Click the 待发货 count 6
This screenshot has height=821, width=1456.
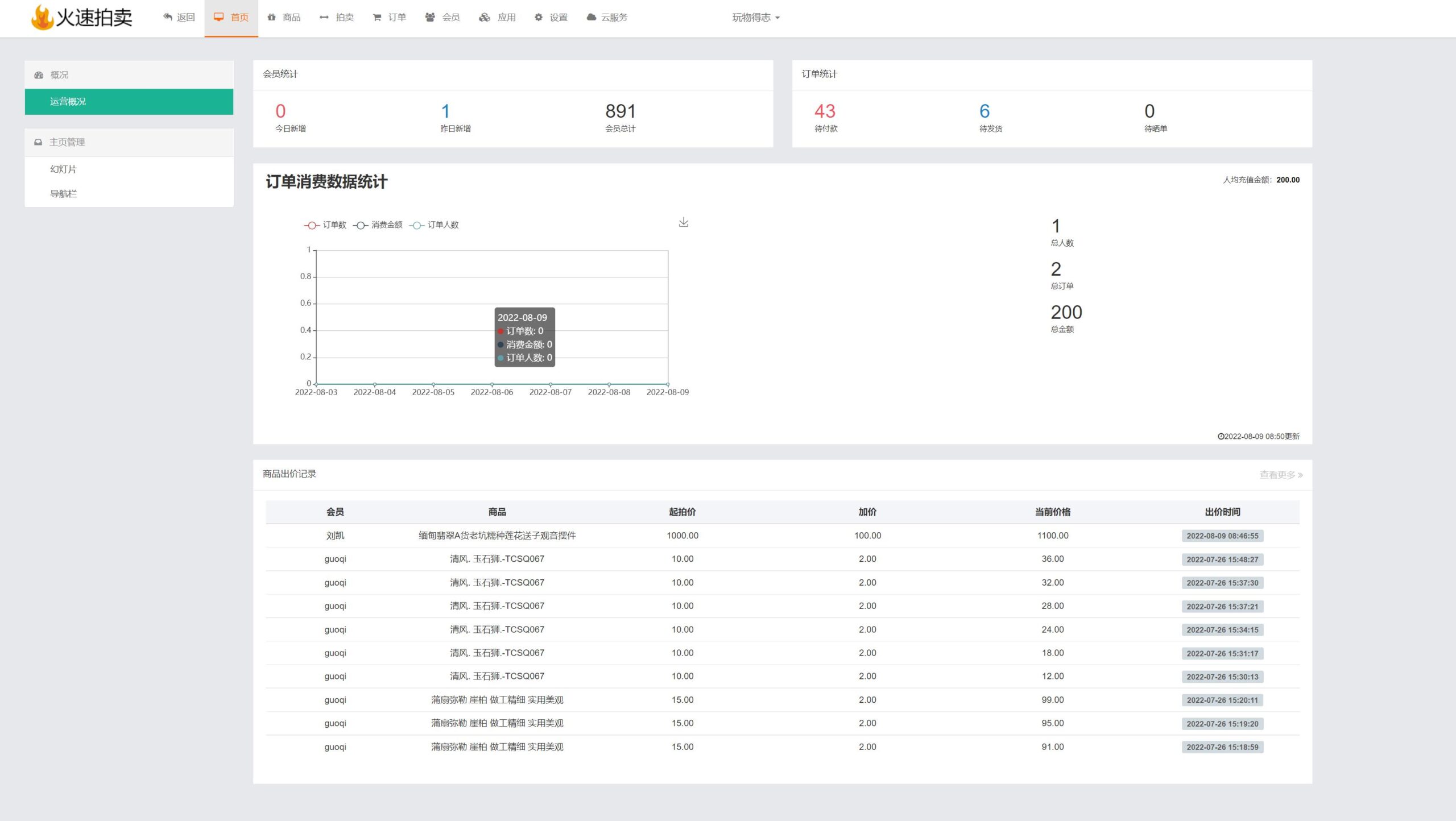coord(985,111)
